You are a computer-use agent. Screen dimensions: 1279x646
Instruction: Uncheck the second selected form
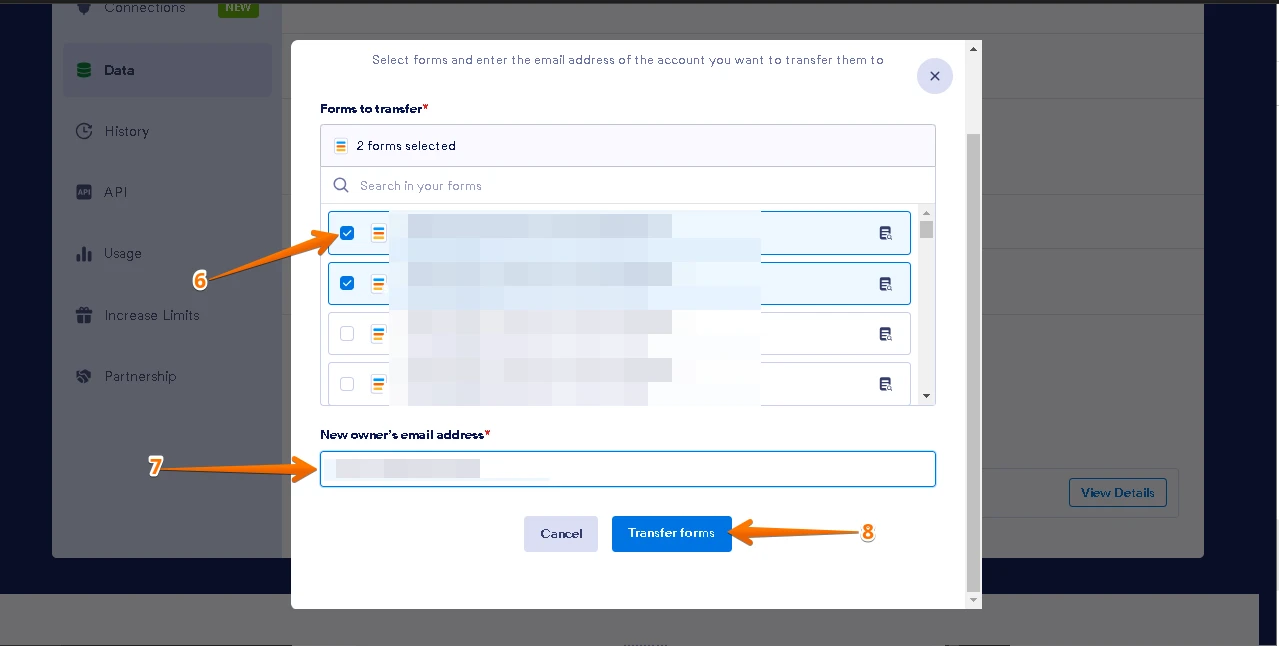pos(347,283)
